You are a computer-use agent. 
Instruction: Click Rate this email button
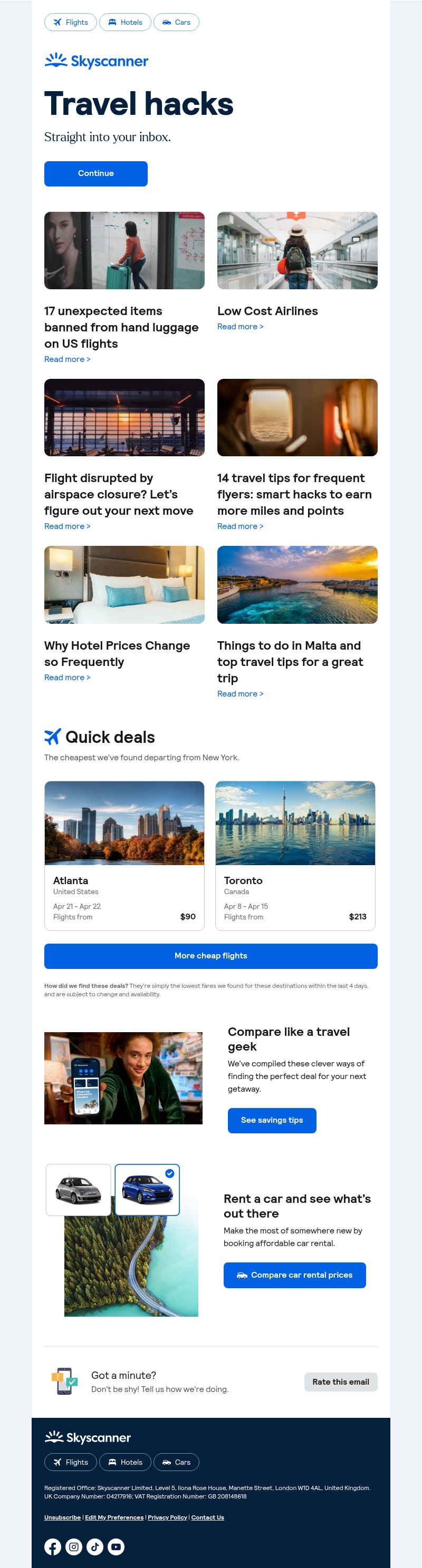(x=341, y=1381)
